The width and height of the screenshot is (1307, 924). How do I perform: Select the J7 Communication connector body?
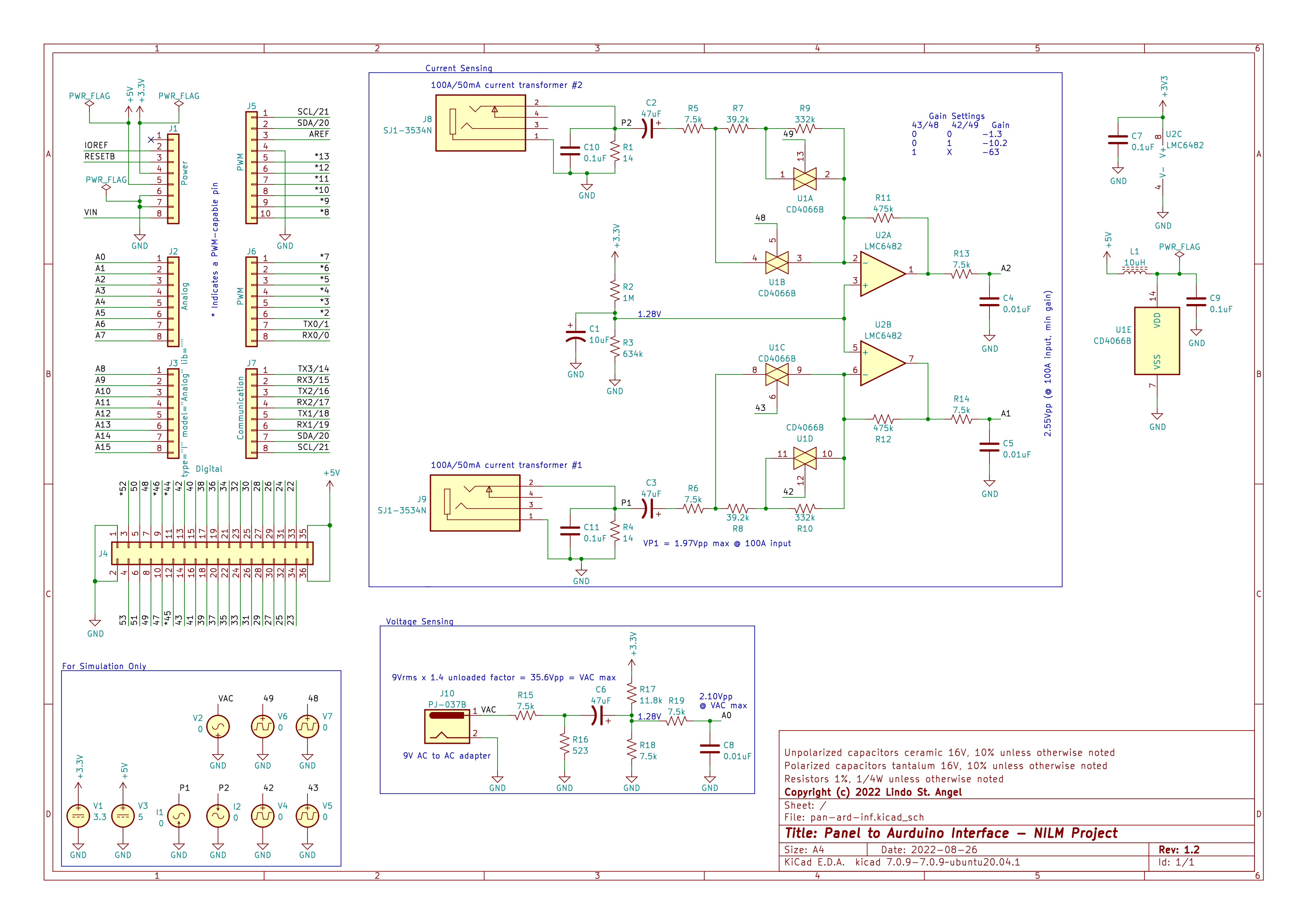[252, 414]
